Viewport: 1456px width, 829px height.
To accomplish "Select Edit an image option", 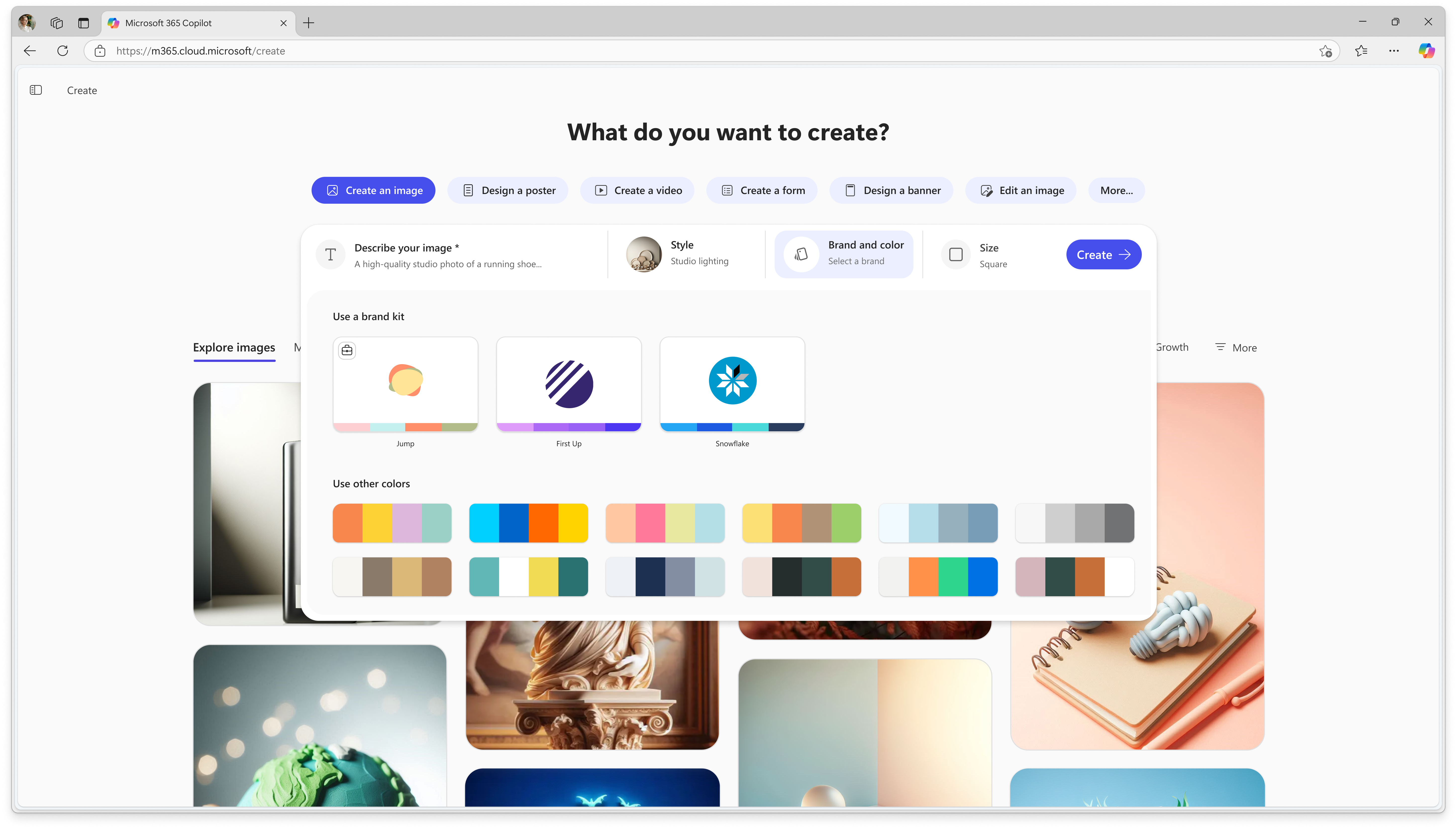I will click(1020, 190).
